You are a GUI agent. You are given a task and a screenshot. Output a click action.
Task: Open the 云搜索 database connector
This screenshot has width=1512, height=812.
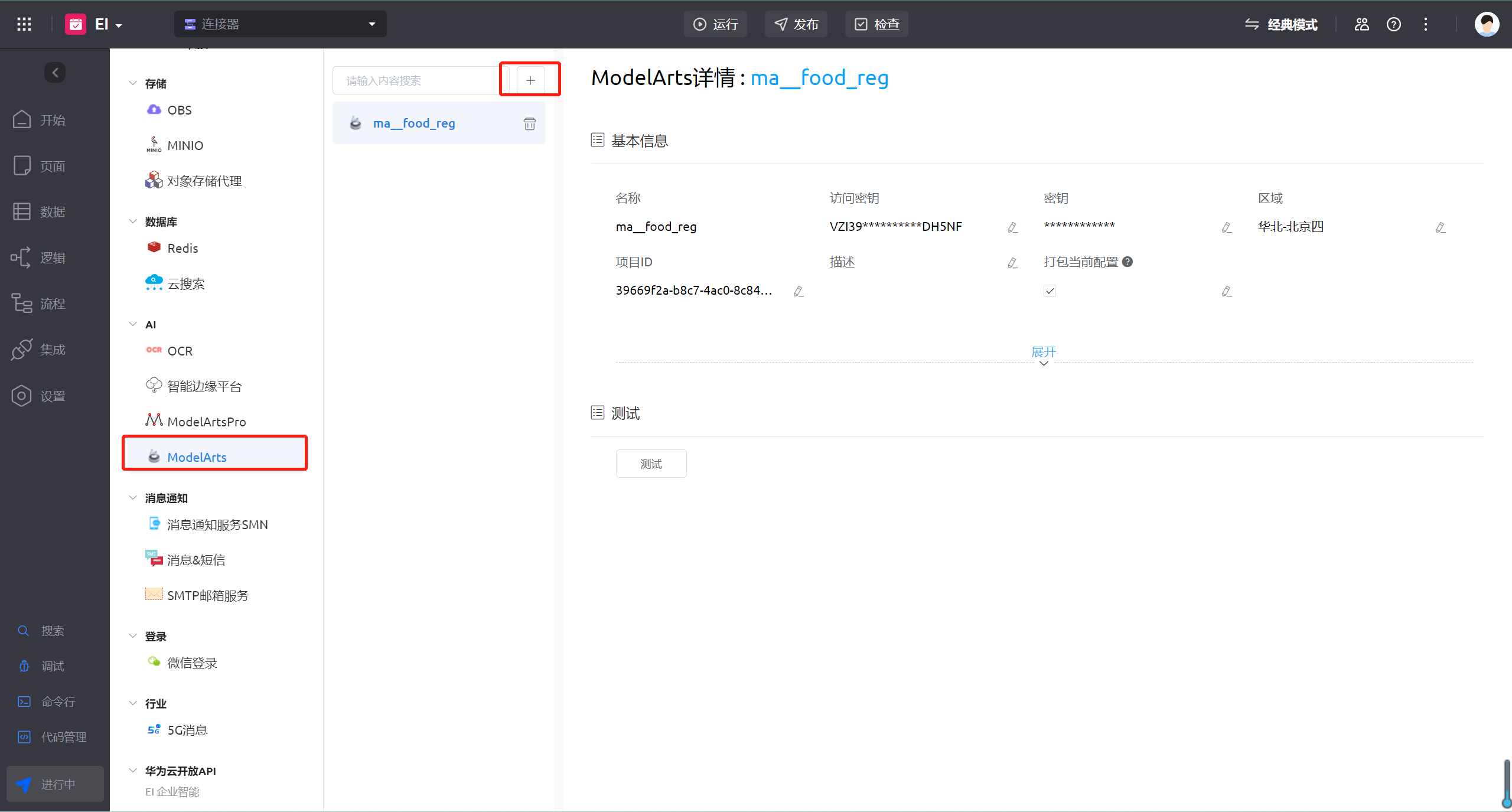point(186,283)
